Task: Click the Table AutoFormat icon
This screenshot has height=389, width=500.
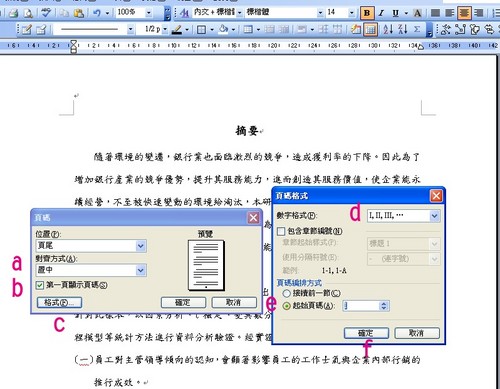Action: click(355, 30)
